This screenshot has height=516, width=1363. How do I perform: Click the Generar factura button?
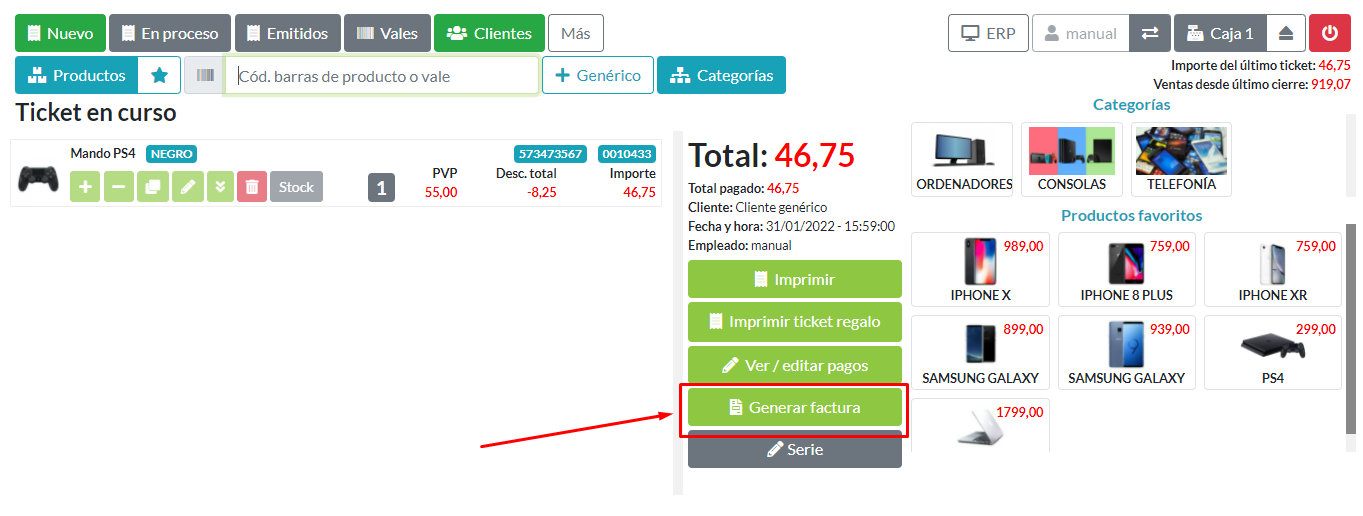[x=794, y=407]
